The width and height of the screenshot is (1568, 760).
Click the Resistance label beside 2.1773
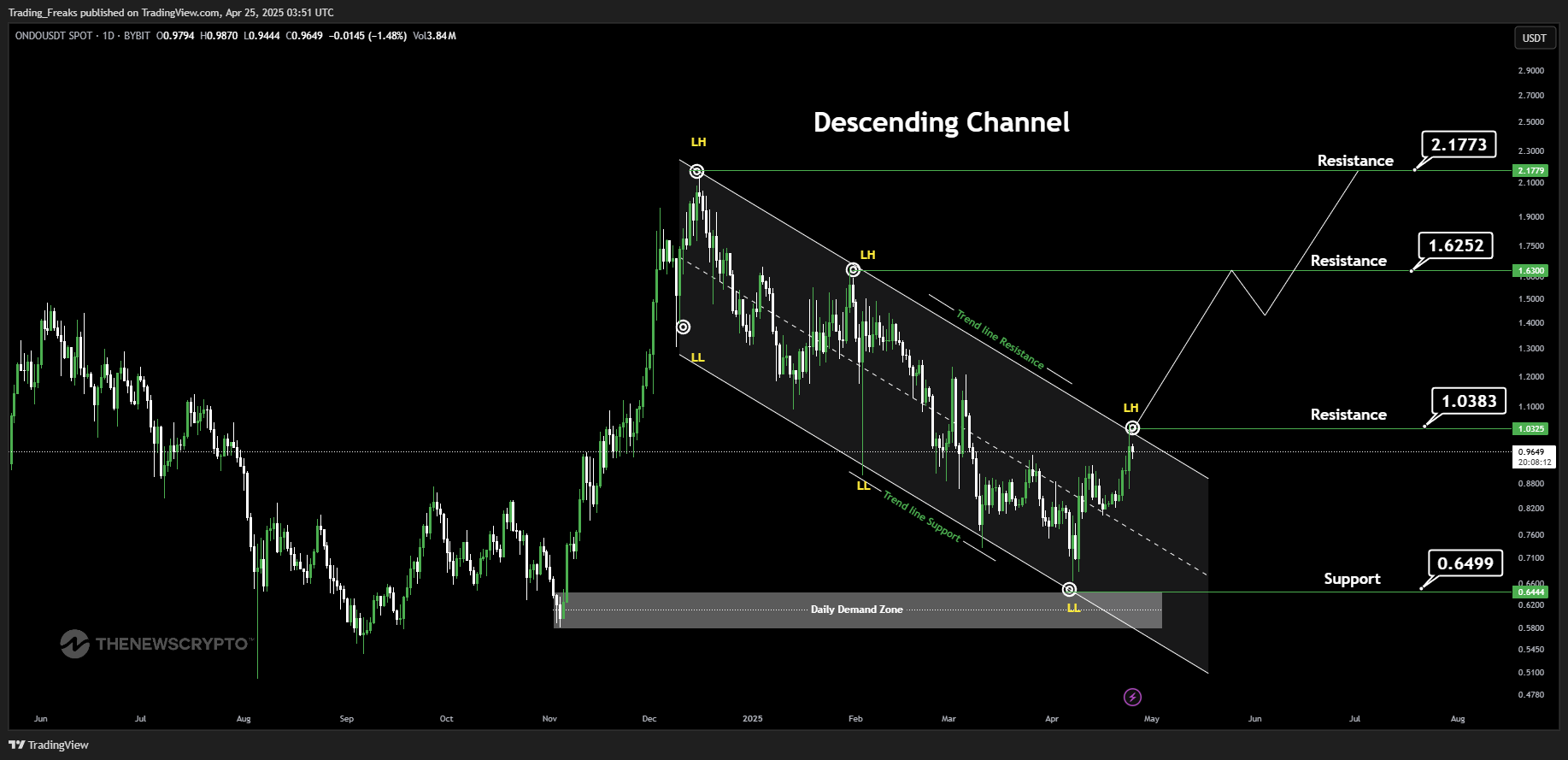[1355, 161]
